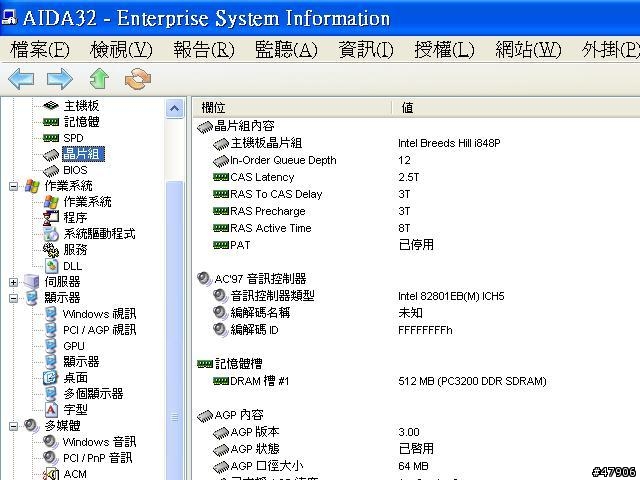Select the BIOS chip icon in tree
Image resolution: width=640 pixels, height=480 pixels.
point(51,170)
